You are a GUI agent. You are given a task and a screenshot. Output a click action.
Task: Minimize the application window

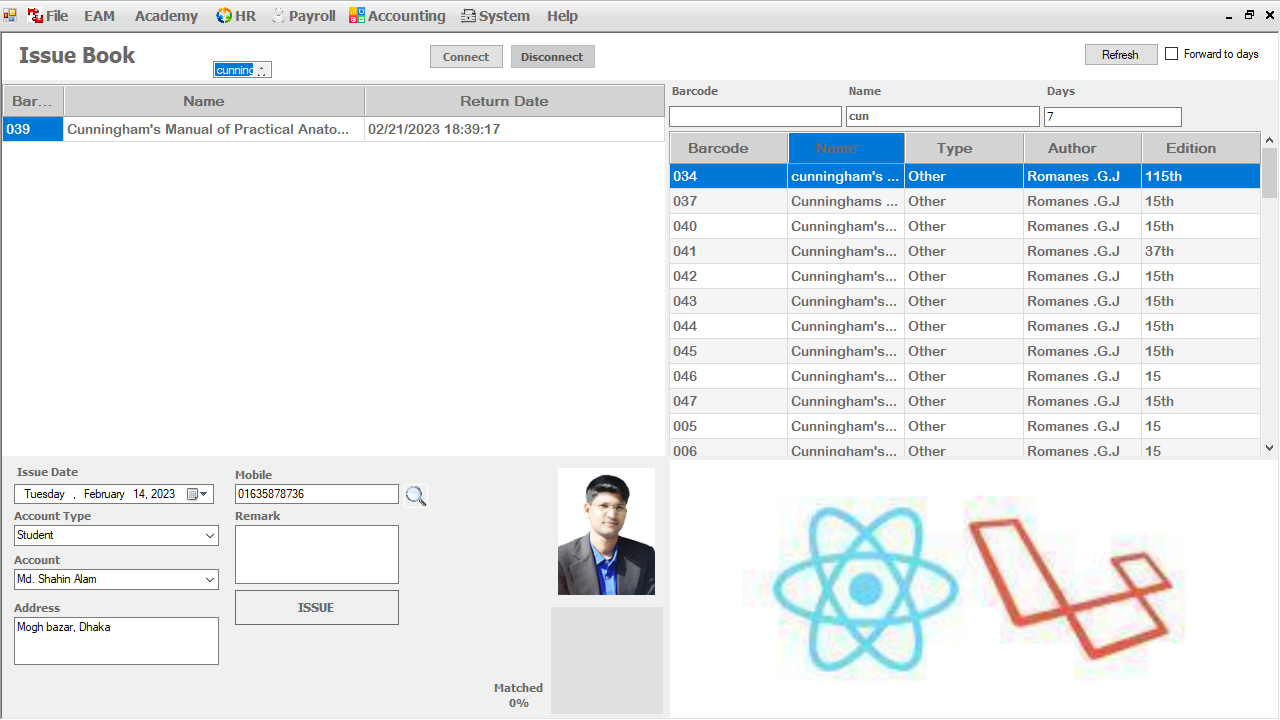(1229, 15)
